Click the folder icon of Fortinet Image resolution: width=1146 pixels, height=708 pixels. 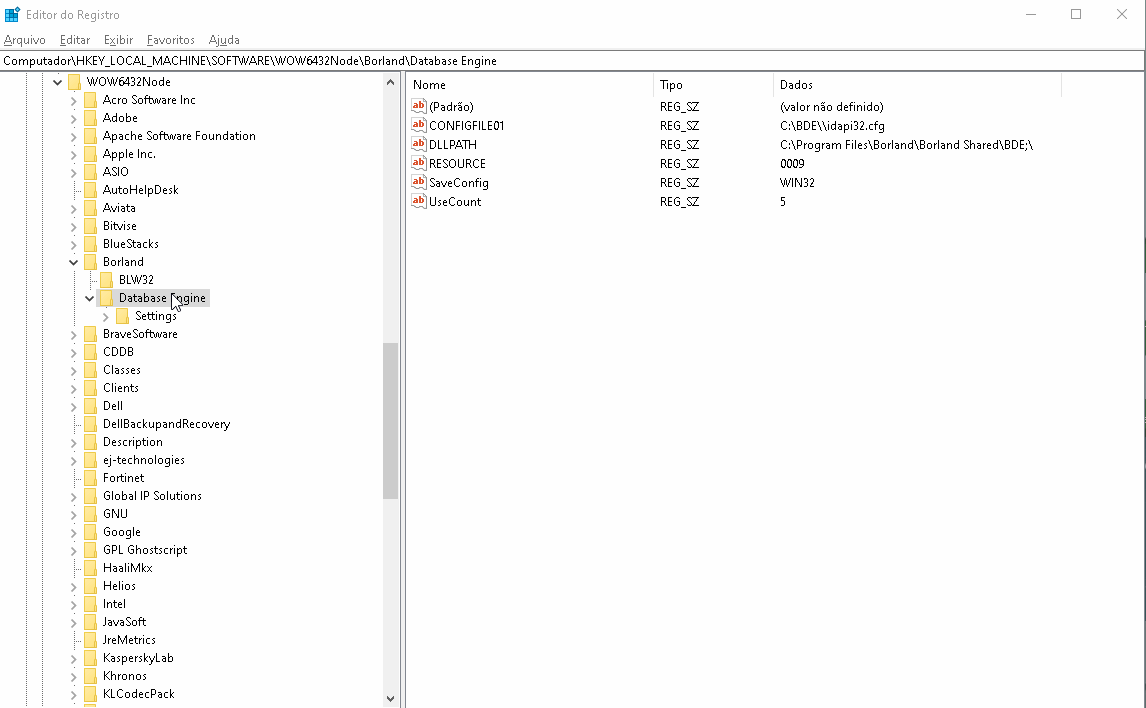(91, 478)
